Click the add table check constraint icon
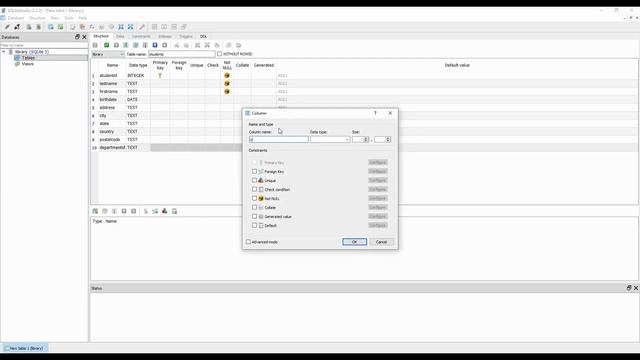 175,211
